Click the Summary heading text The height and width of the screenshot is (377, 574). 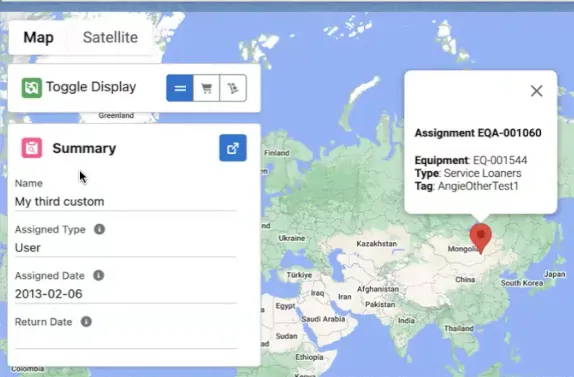[x=84, y=148]
